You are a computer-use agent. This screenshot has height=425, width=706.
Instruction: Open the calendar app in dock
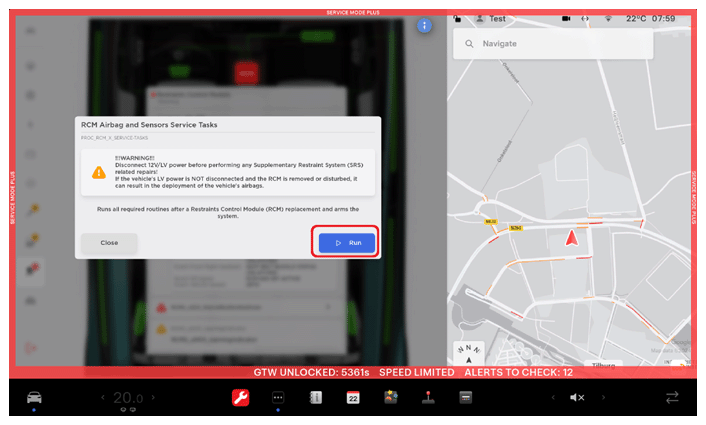[353, 397]
